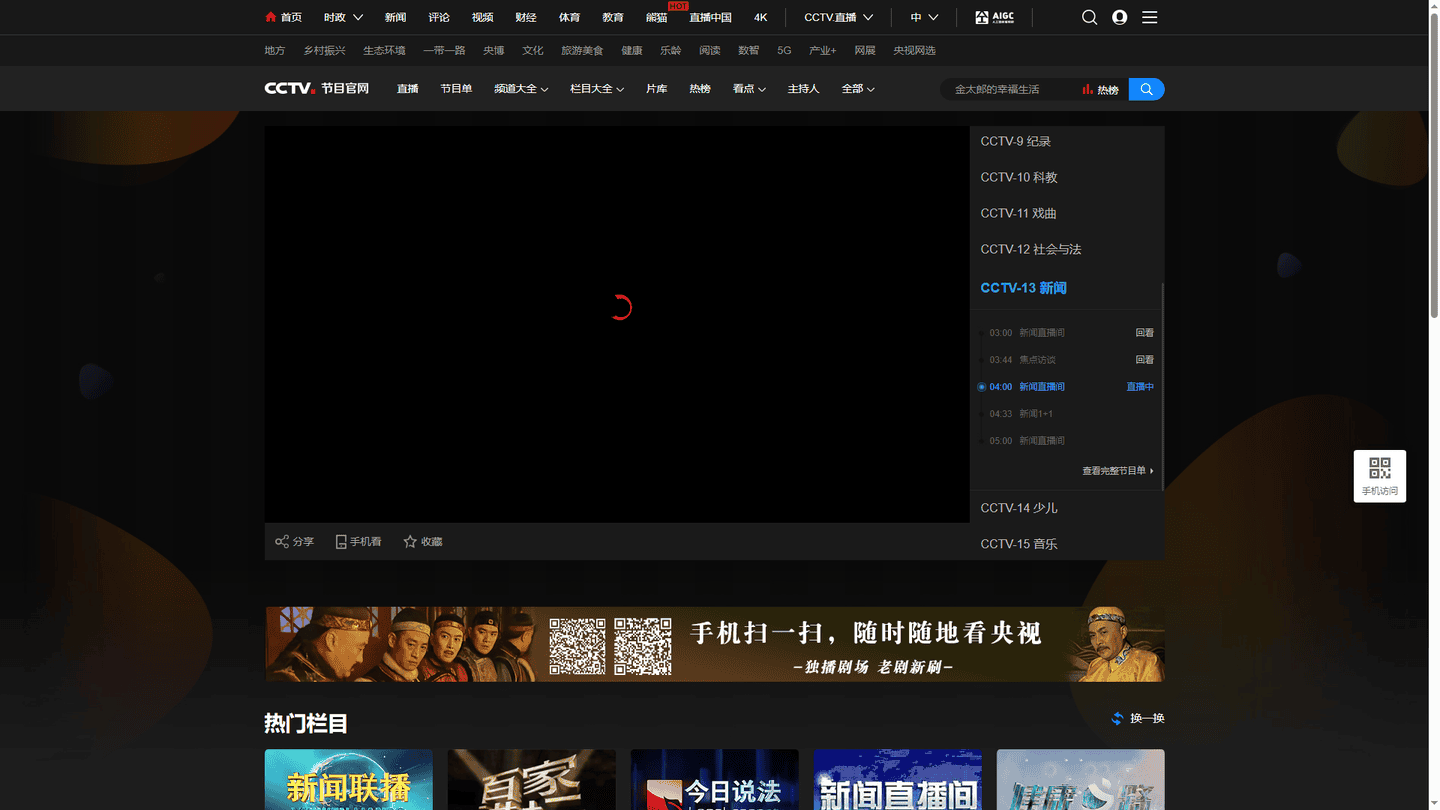Add to favorites with 收藏 star
Image resolution: width=1440 pixels, height=810 pixels.
[x=422, y=541]
